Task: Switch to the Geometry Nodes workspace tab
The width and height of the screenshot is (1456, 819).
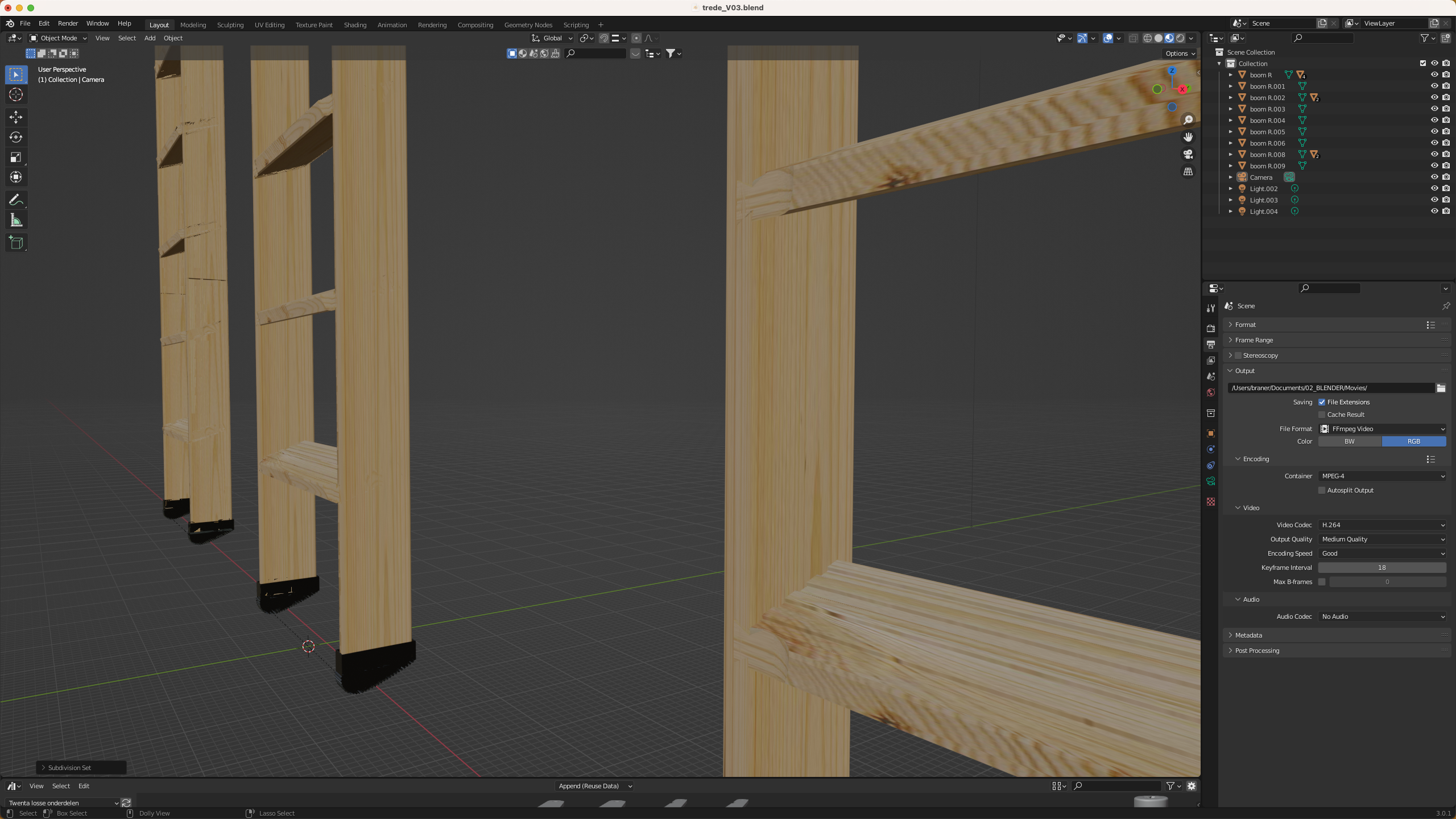Action: pos(528,25)
